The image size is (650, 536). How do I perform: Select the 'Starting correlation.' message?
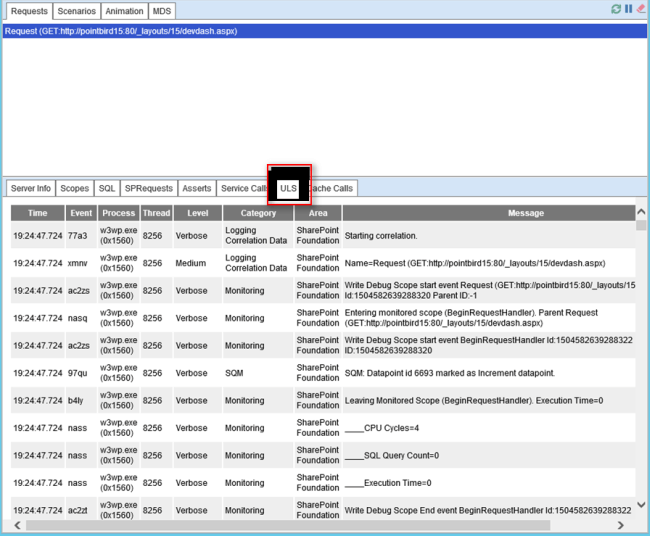click(381, 236)
